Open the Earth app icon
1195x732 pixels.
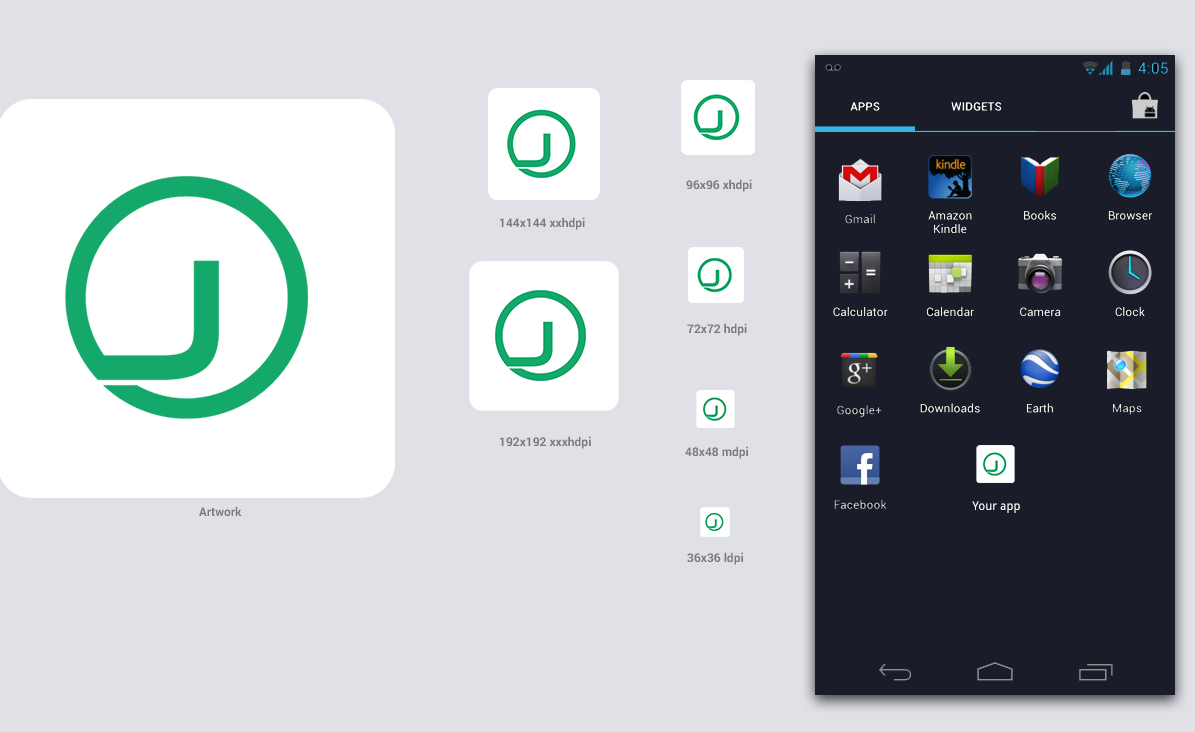click(1040, 369)
